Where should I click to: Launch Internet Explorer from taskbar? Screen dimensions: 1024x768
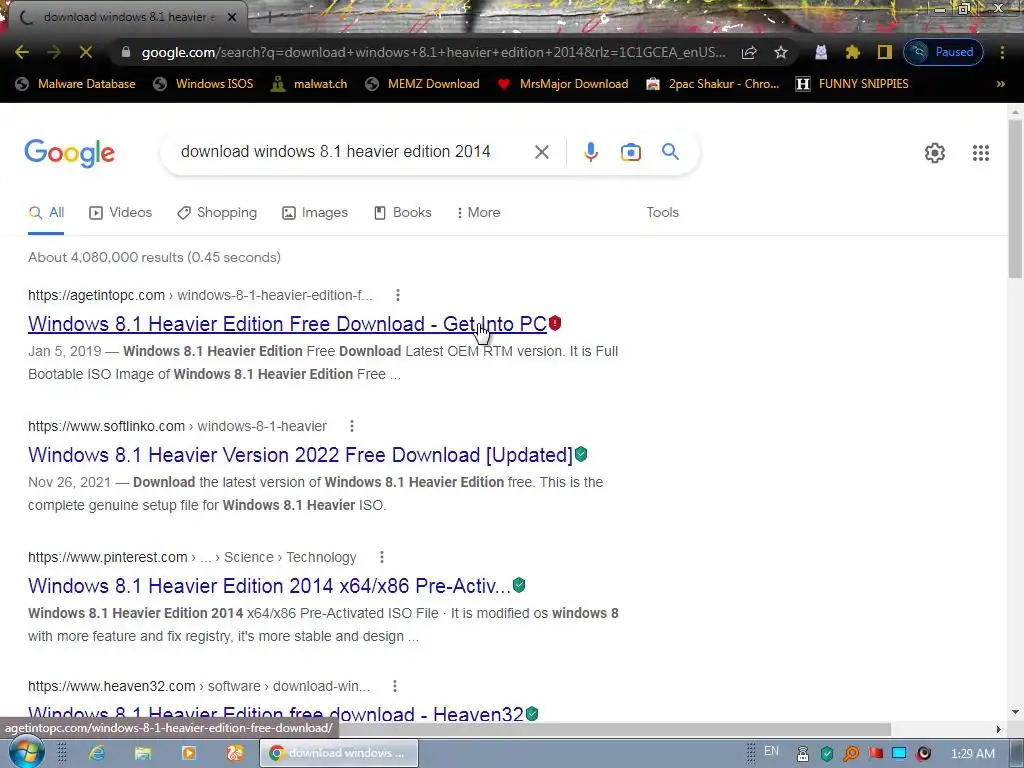tap(97, 753)
